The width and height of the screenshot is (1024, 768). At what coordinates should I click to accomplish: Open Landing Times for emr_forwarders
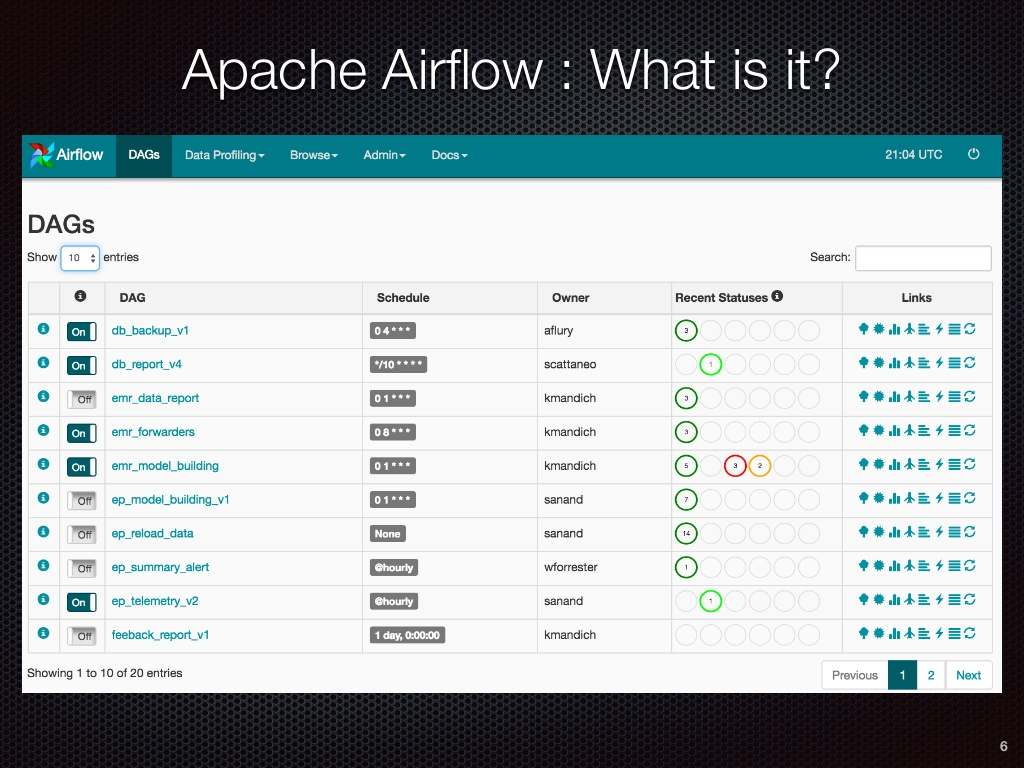pos(909,430)
